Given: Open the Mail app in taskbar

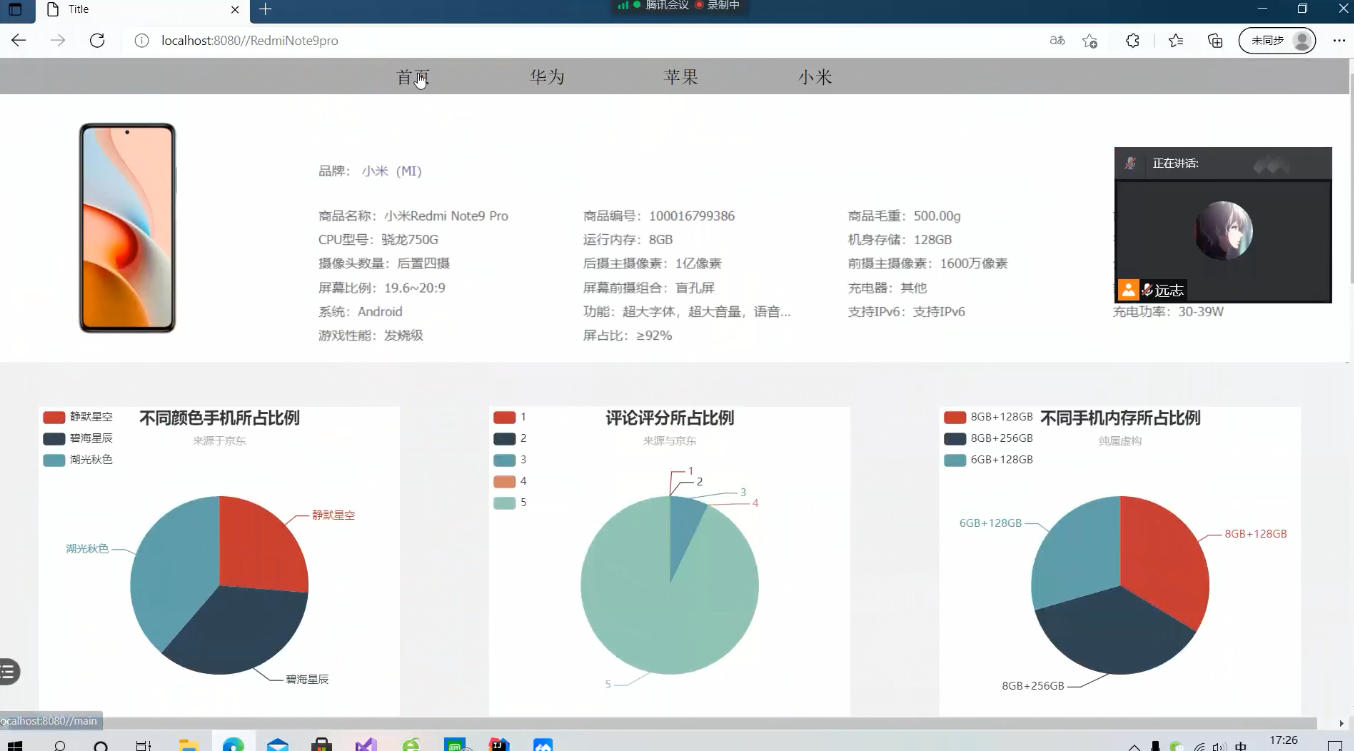Looking at the screenshot, I should (277, 745).
